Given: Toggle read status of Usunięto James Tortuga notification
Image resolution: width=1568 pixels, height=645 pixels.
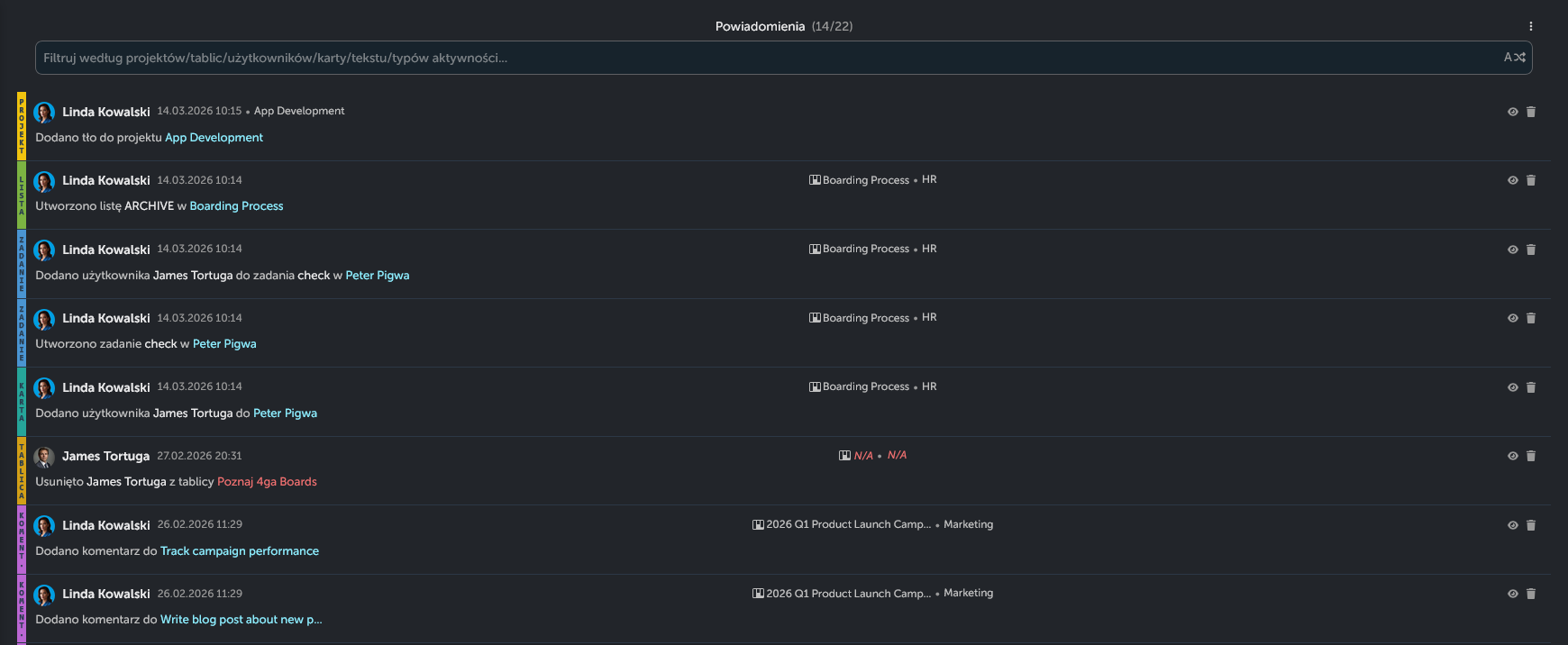Looking at the screenshot, I should [x=1512, y=456].
